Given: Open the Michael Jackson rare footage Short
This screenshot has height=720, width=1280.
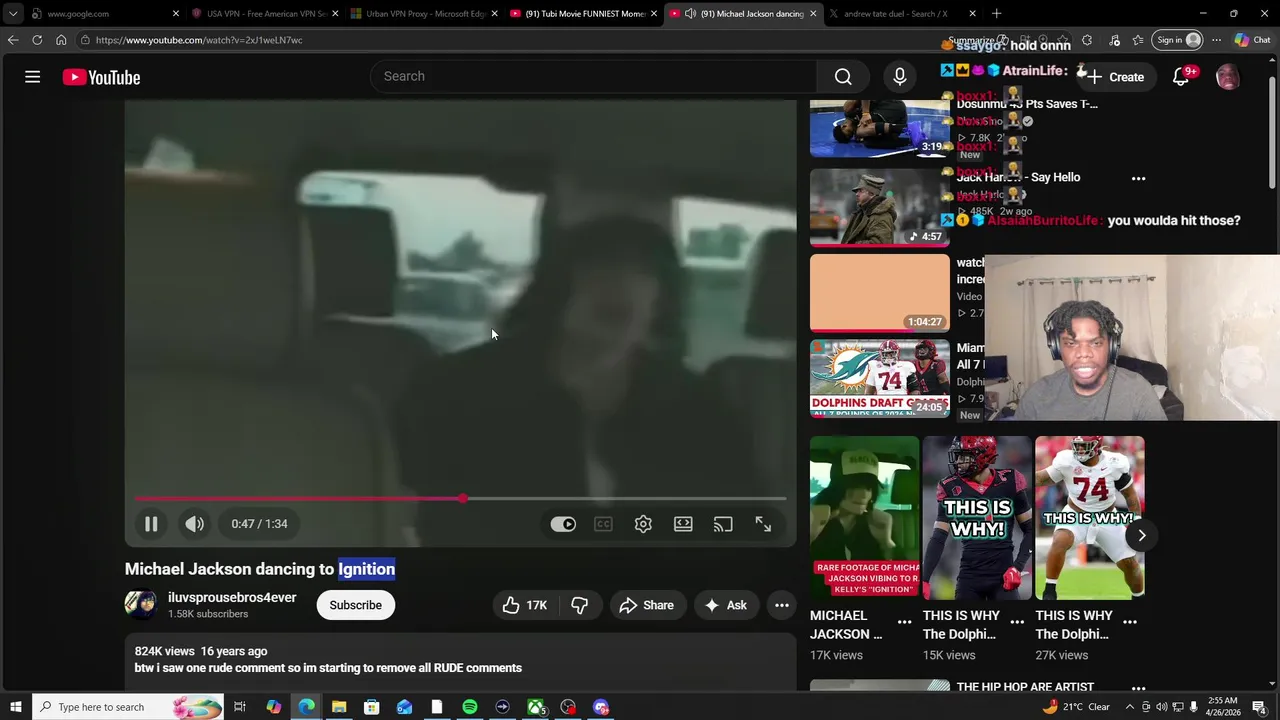Looking at the screenshot, I should point(864,517).
